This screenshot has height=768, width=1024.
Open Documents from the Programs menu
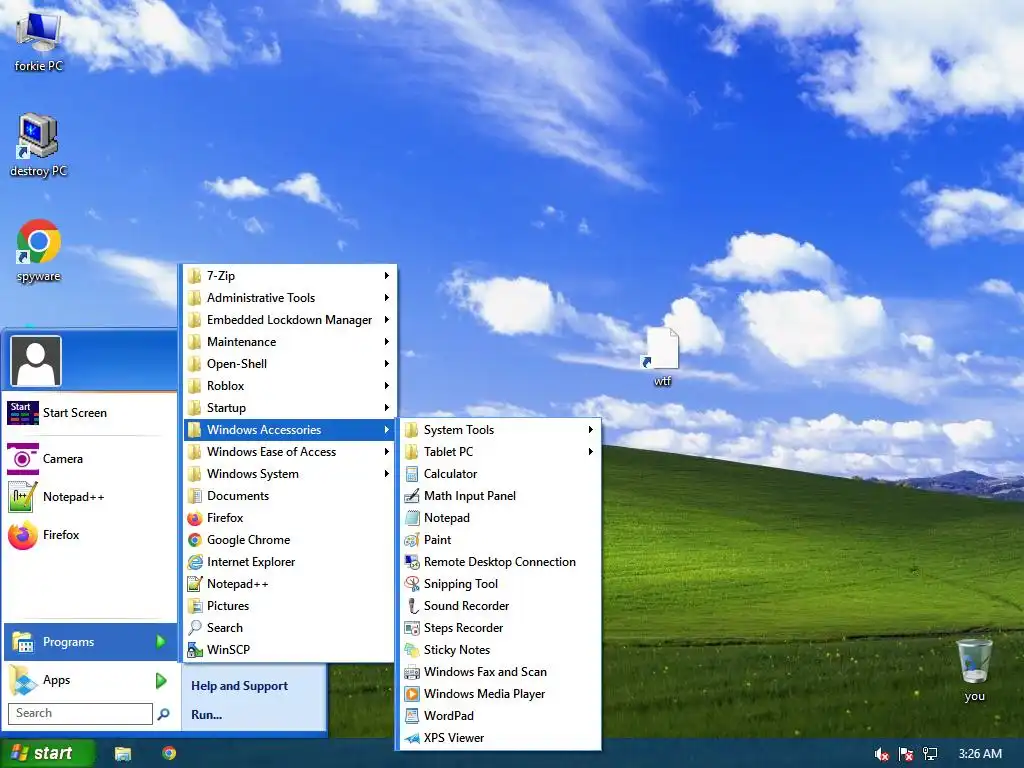pyautogui.click(x=289, y=496)
